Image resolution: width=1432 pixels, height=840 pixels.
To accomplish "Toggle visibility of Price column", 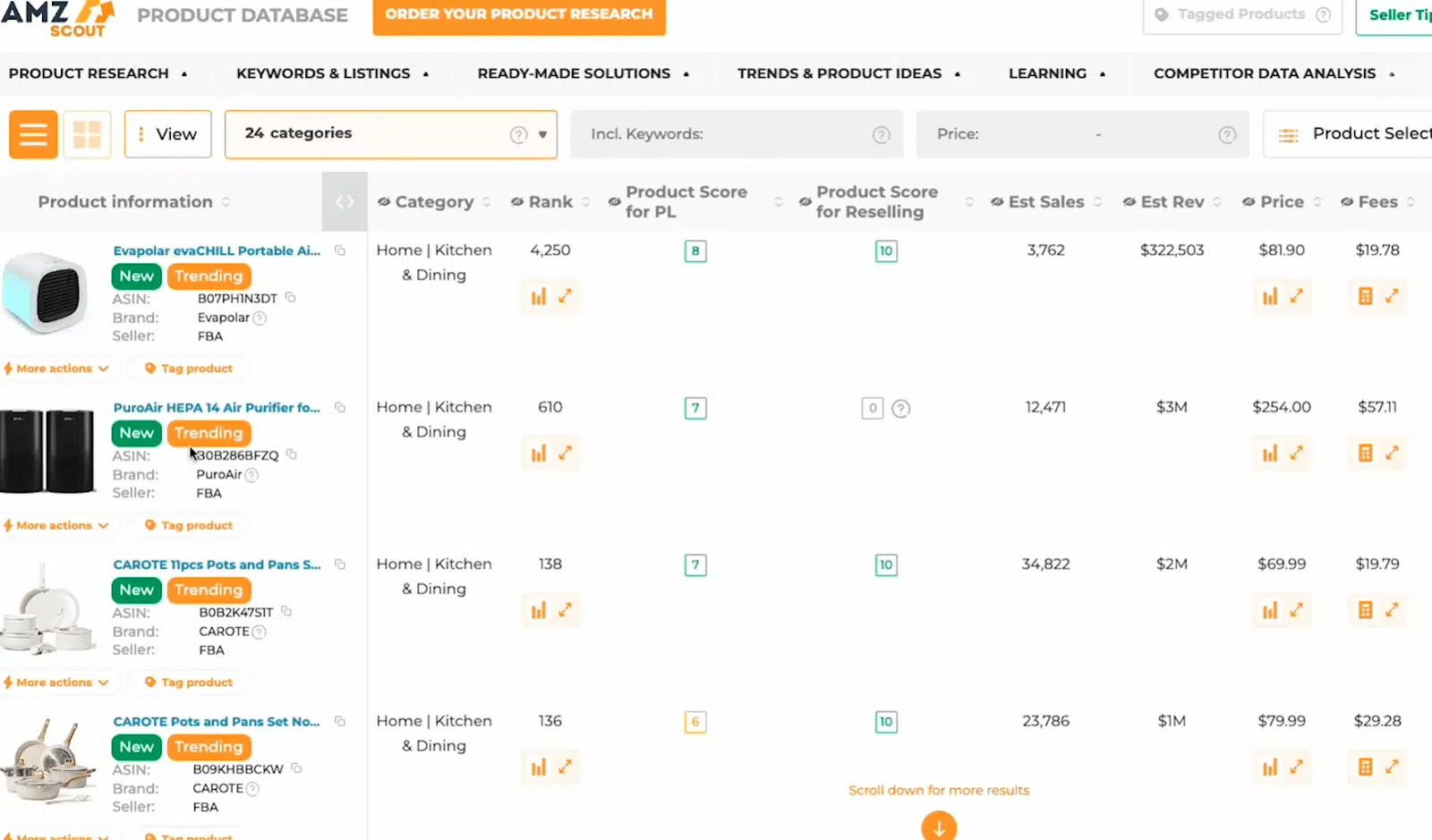I will tap(1249, 202).
